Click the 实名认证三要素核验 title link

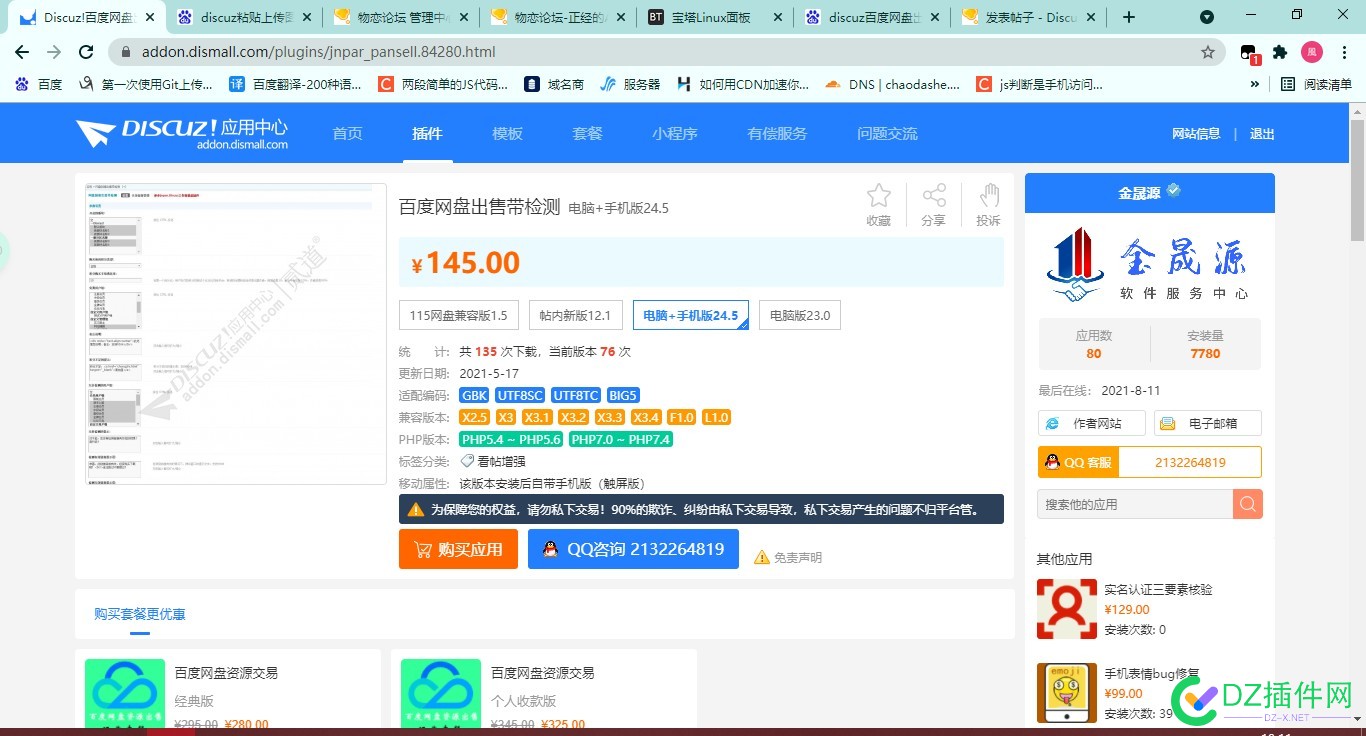click(x=1158, y=589)
